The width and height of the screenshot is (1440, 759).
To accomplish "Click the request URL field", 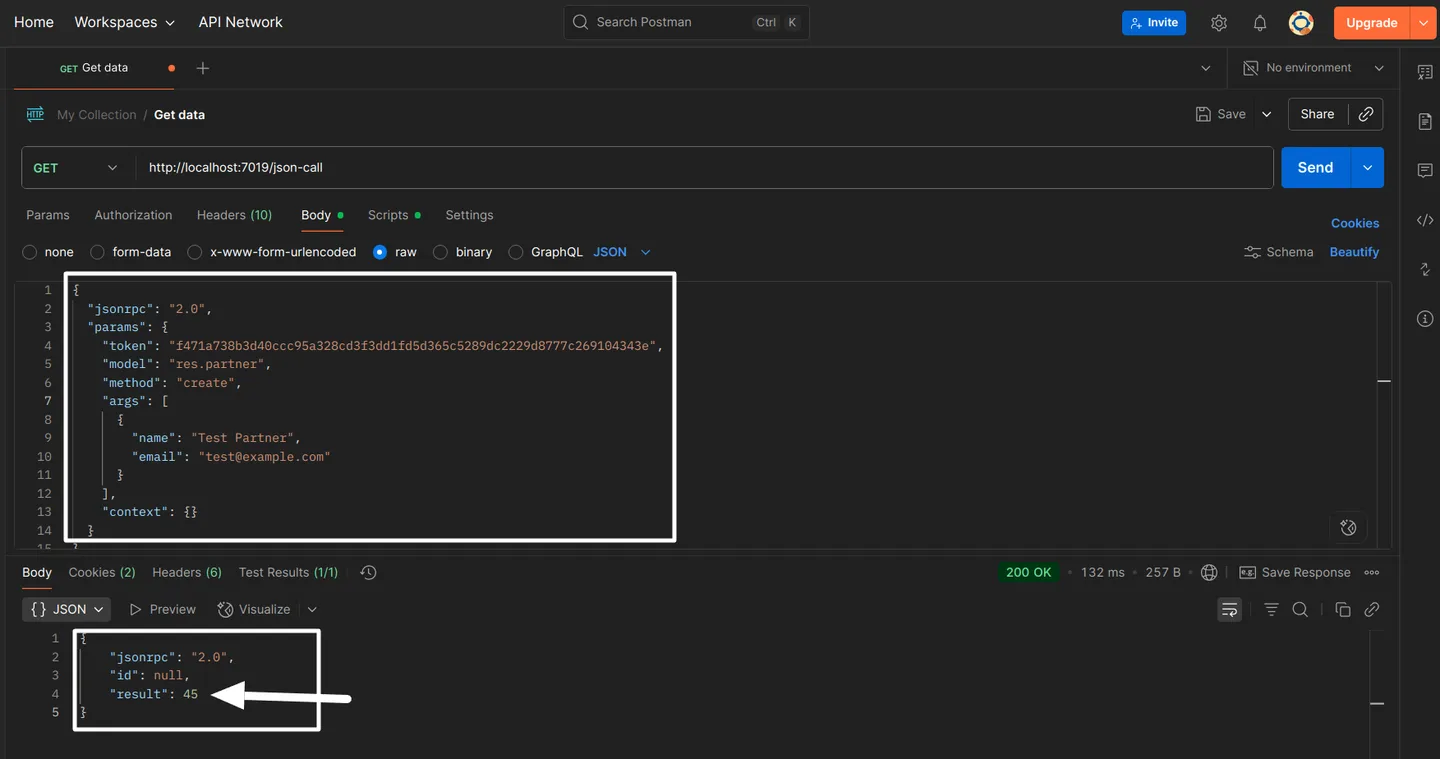I will [704, 168].
